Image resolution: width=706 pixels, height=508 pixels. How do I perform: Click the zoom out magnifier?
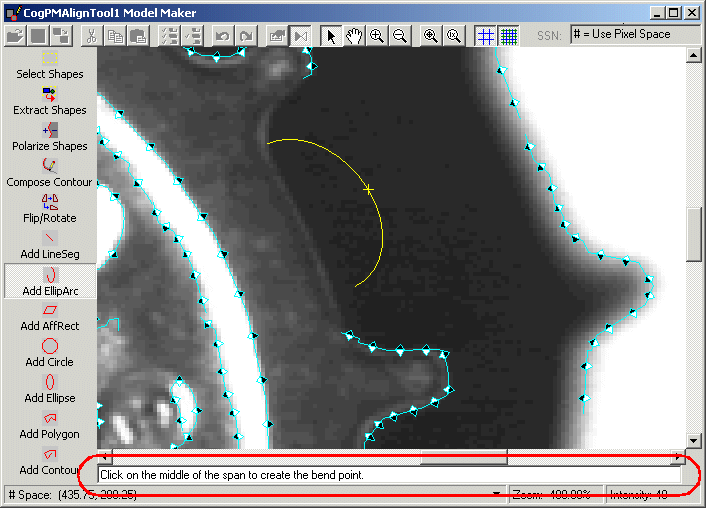pos(399,35)
